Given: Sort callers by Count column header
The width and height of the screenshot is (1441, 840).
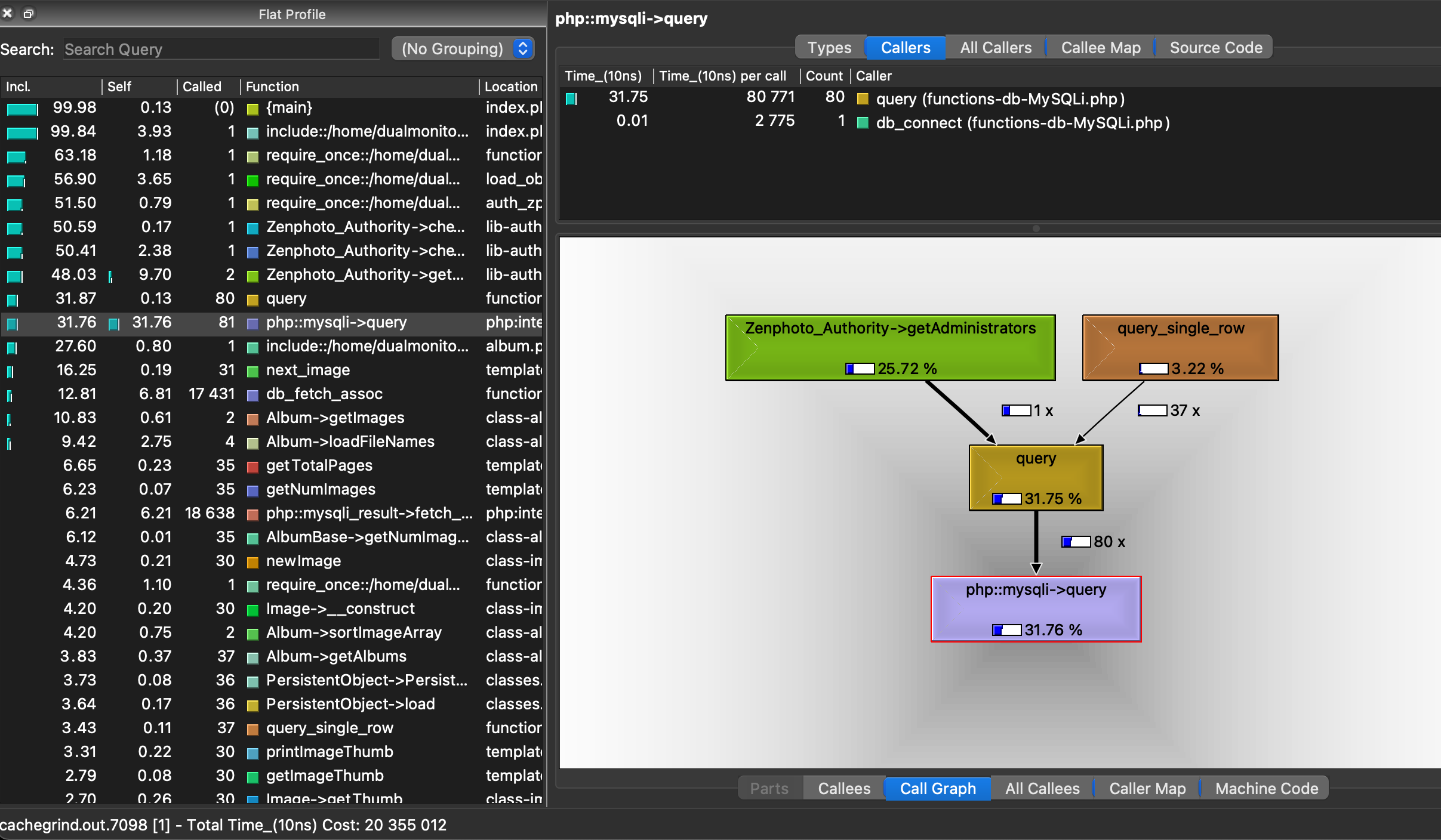Looking at the screenshot, I should click(x=824, y=76).
